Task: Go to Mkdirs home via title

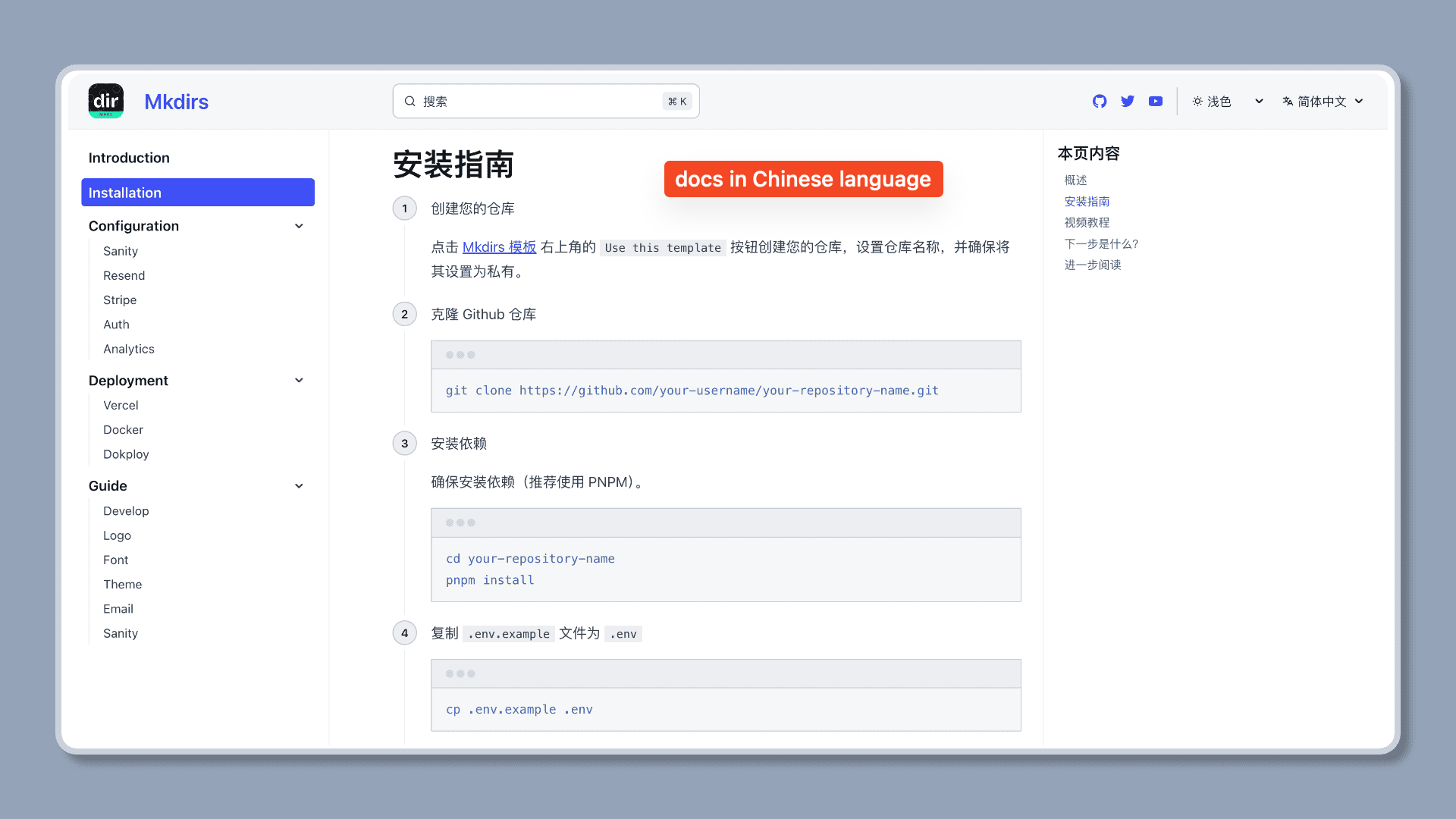Action: click(176, 102)
